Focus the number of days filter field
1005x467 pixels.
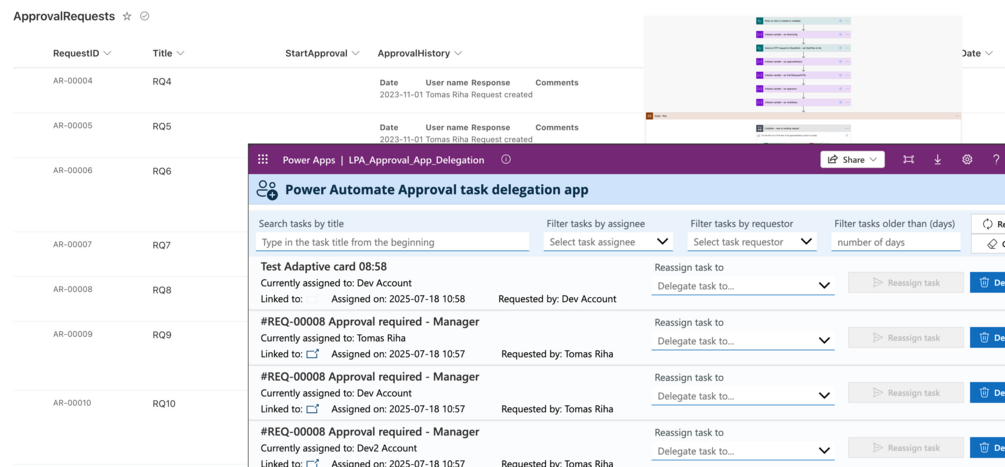click(895, 242)
